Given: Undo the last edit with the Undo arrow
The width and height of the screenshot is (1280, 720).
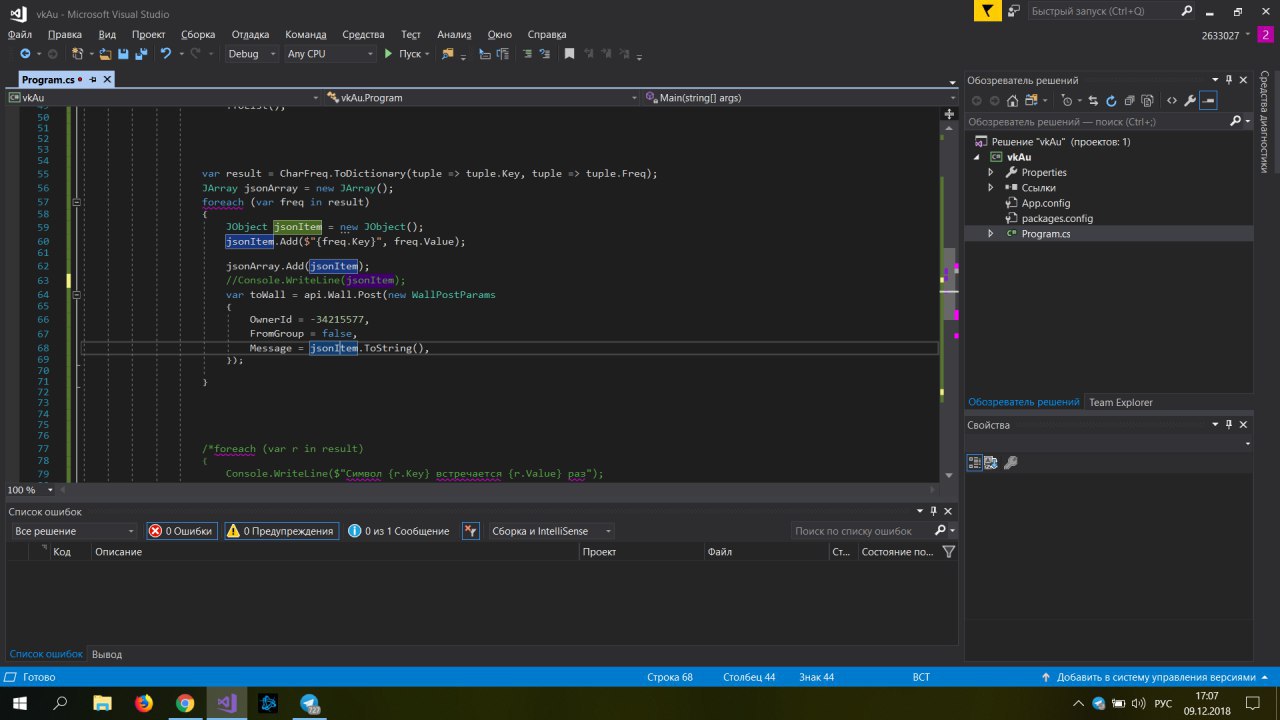Looking at the screenshot, I should pyautogui.click(x=166, y=54).
